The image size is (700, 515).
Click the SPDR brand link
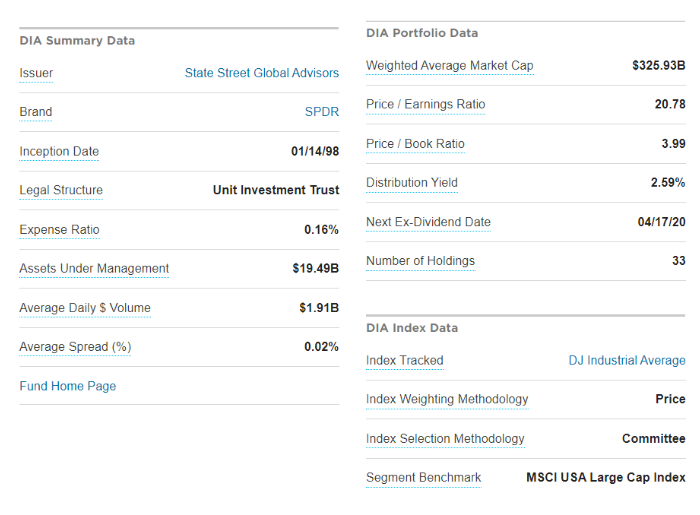(x=321, y=112)
